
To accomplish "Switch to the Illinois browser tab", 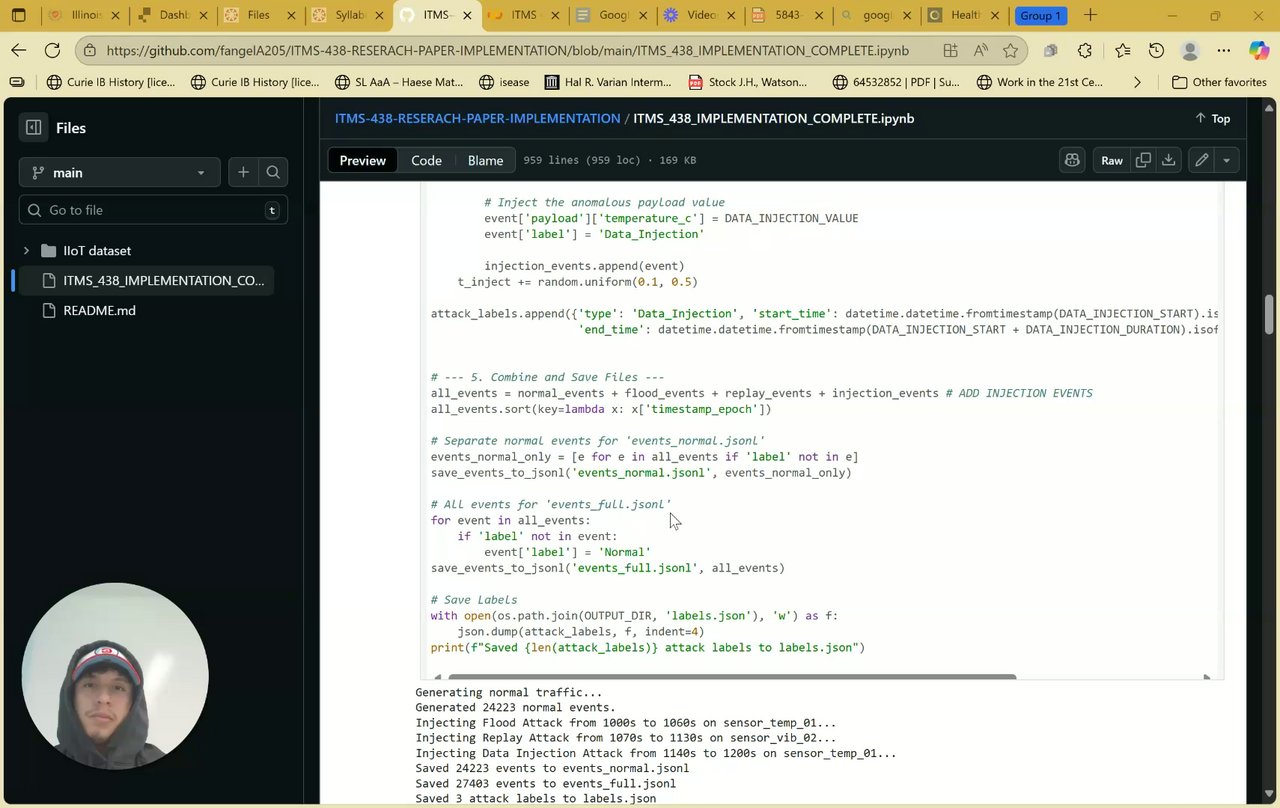I will [x=86, y=15].
